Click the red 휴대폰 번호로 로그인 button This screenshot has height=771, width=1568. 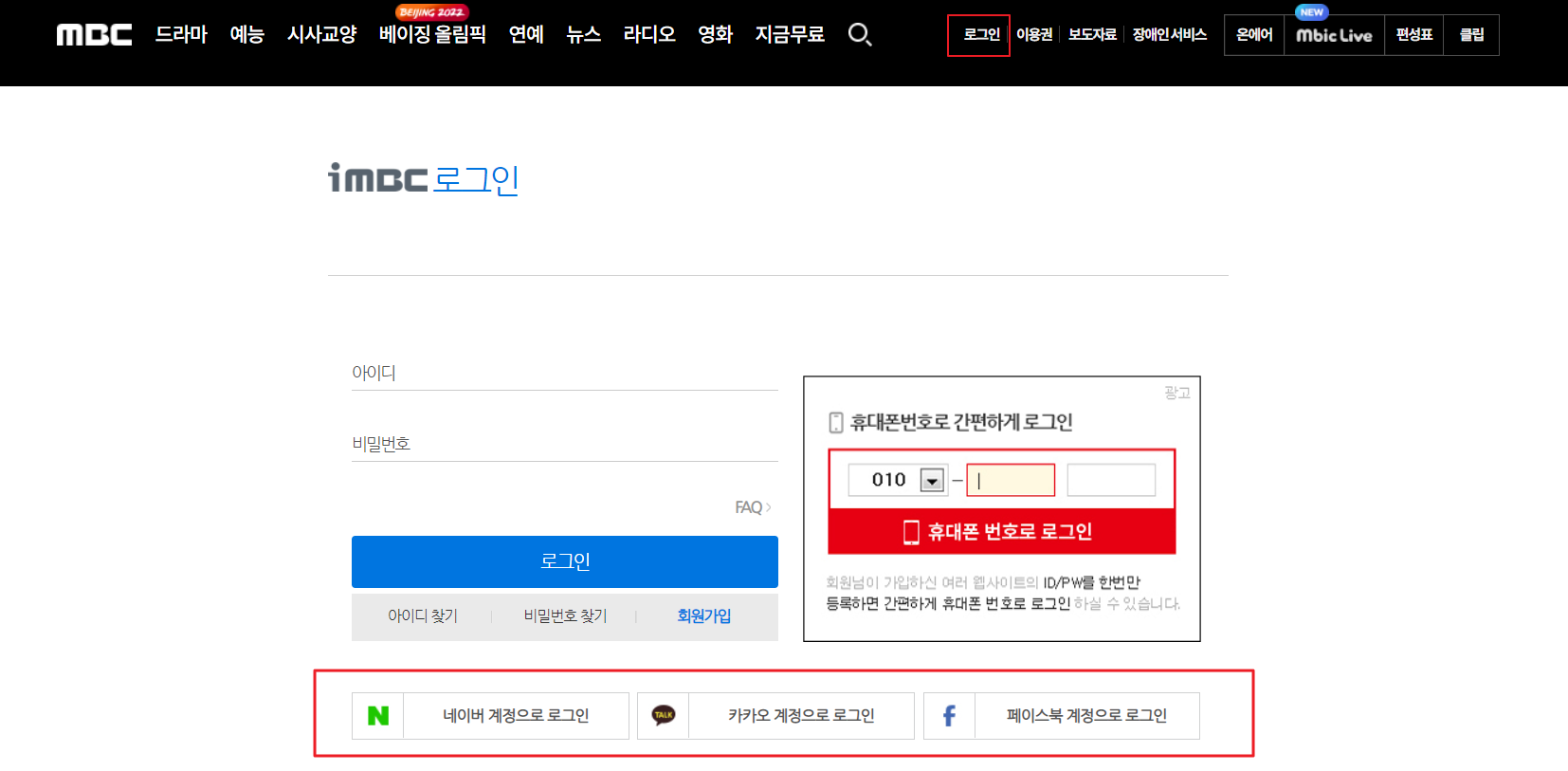tap(1002, 532)
